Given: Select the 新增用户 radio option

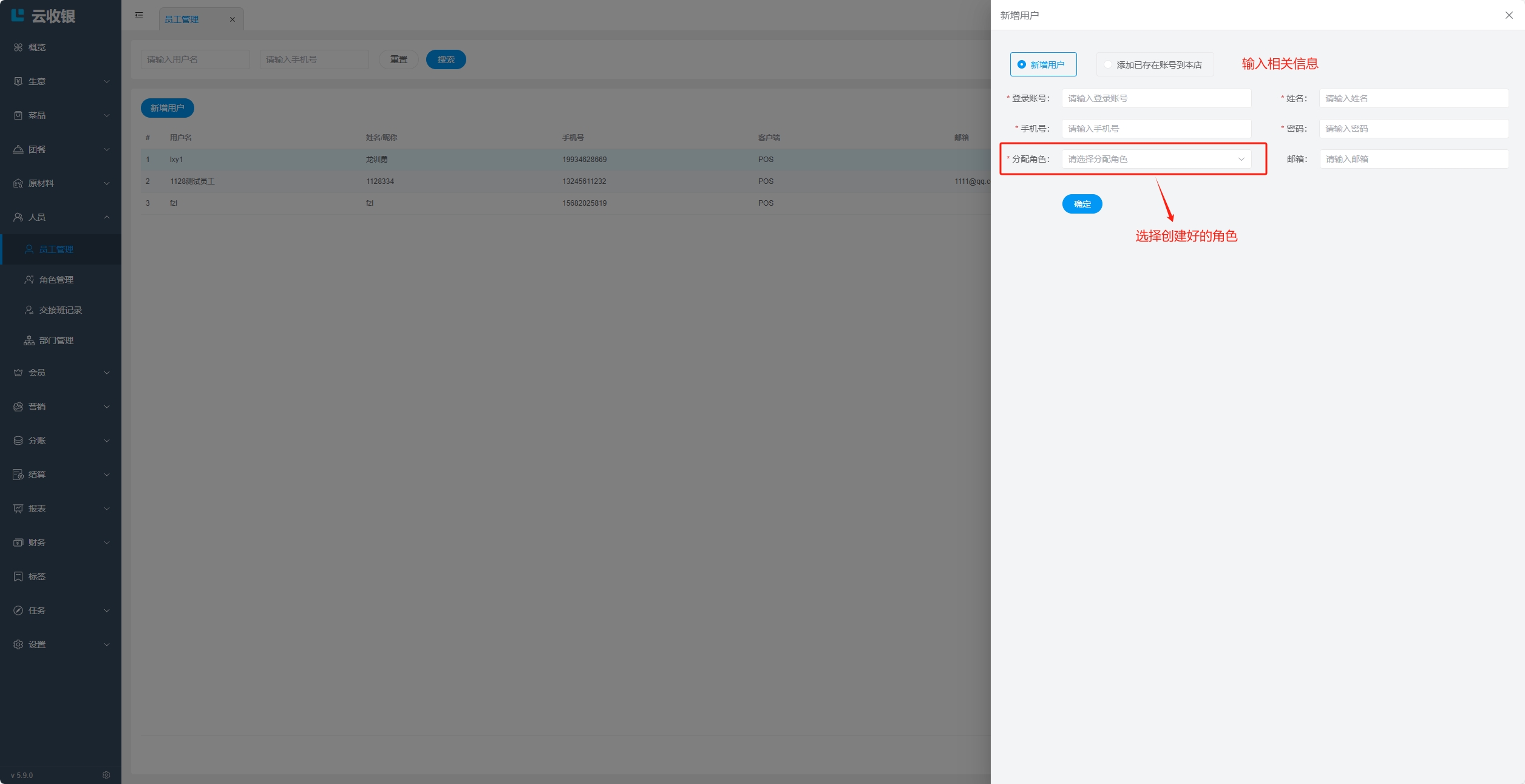Looking at the screenshot, I should click(1022, 64).
